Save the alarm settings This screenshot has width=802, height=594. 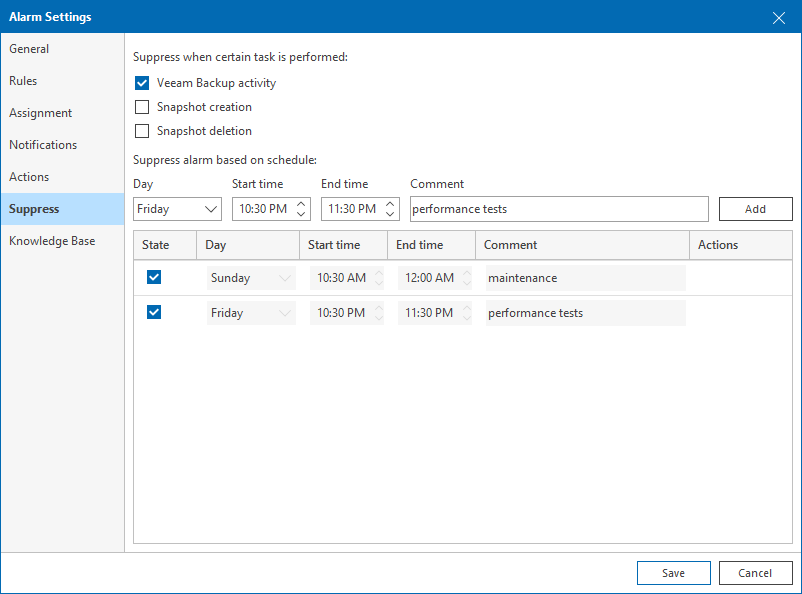pyautogui.click(x=673, y=573)
